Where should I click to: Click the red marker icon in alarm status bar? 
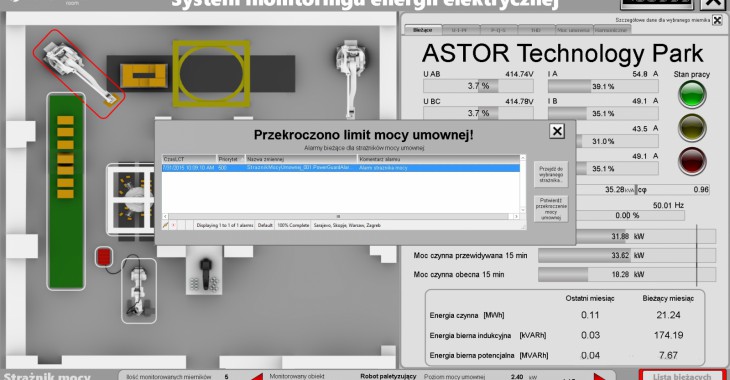tap(174, 225)
